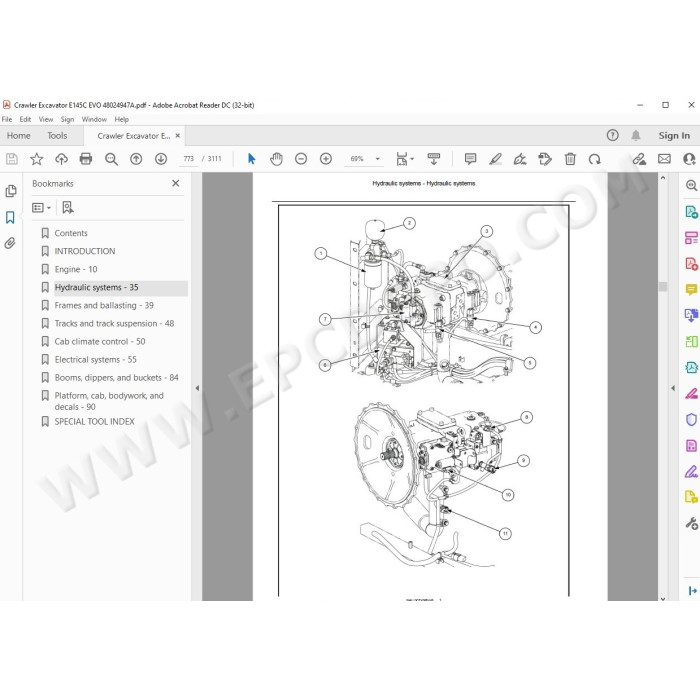Print the document icon
700x700 pixels.
pyautogui.click(x=86, y=159)
